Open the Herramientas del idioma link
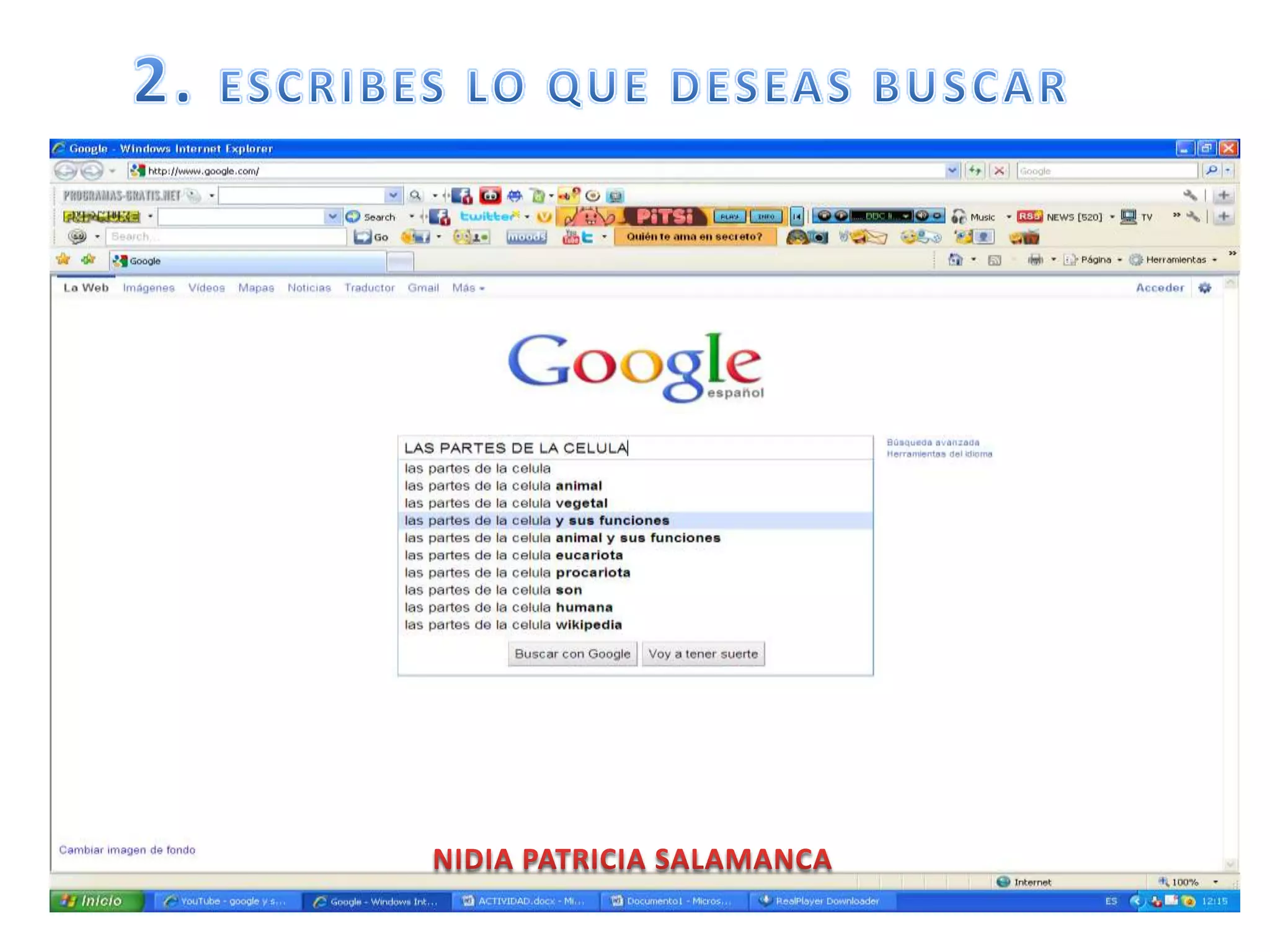This screenshot has height=952, width=1270. coord(939,454)
